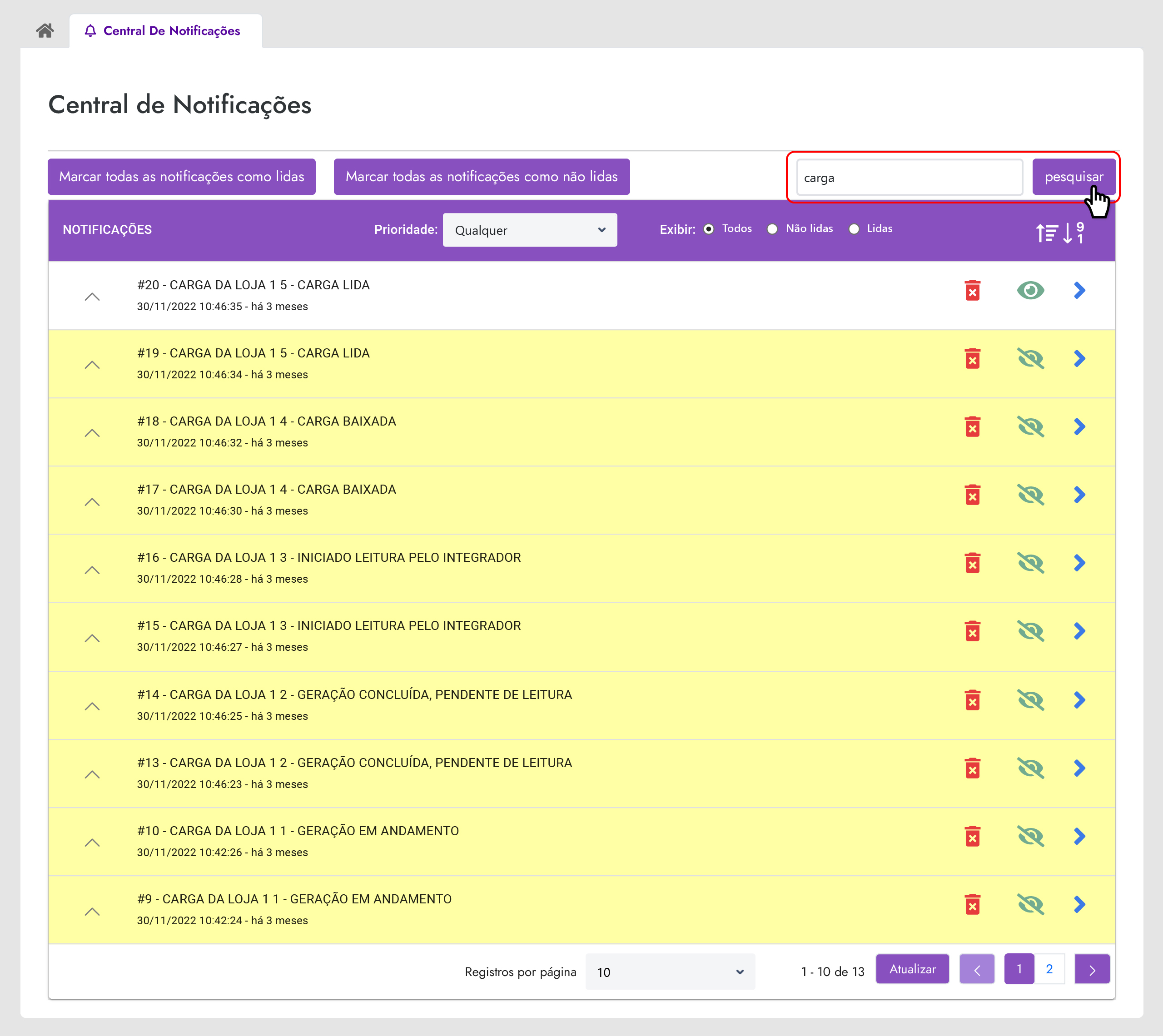Click the sort descending 9-1 icon
This screenshot has height=1036, width=1163.
point(1074,232)
